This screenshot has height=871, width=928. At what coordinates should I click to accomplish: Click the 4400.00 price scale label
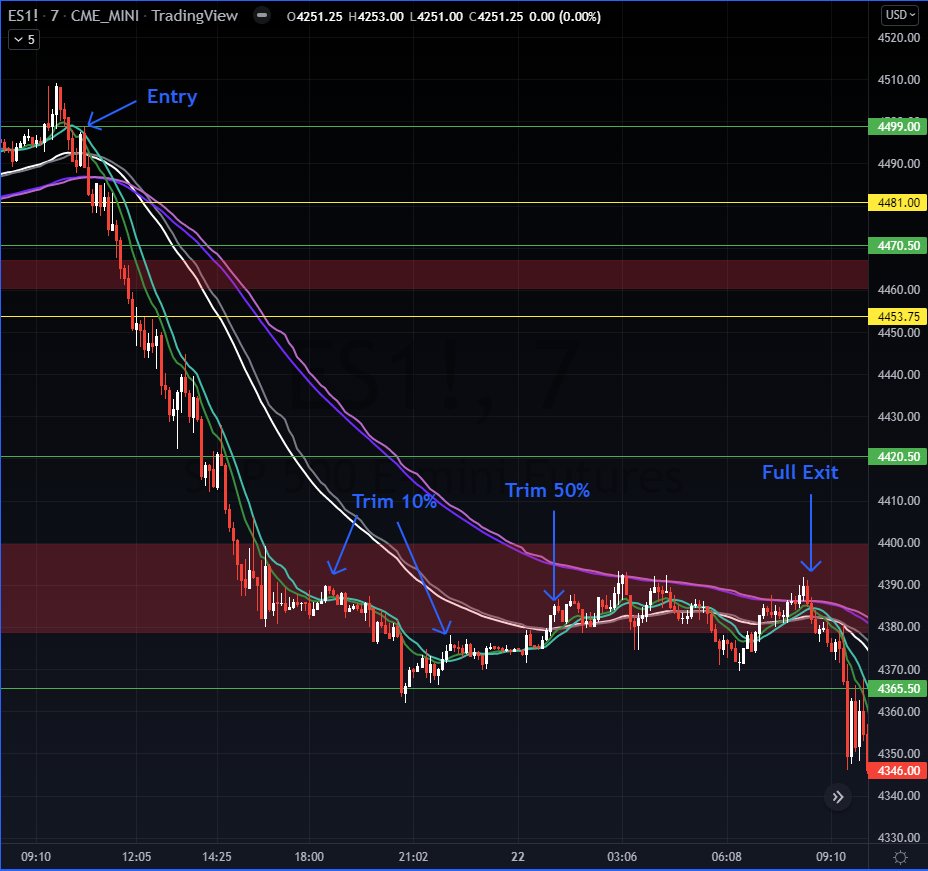click(898, 542)
